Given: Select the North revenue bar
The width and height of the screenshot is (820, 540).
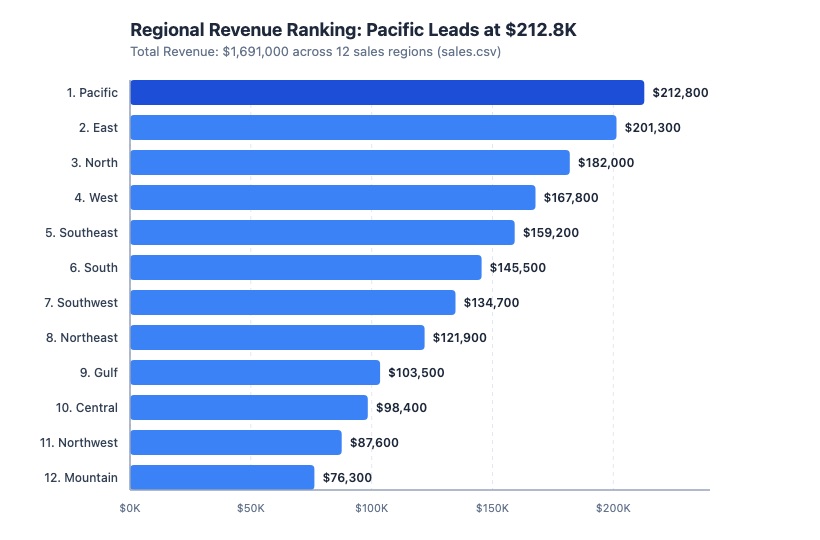Looking at the screenshot, I should point(350,163).
